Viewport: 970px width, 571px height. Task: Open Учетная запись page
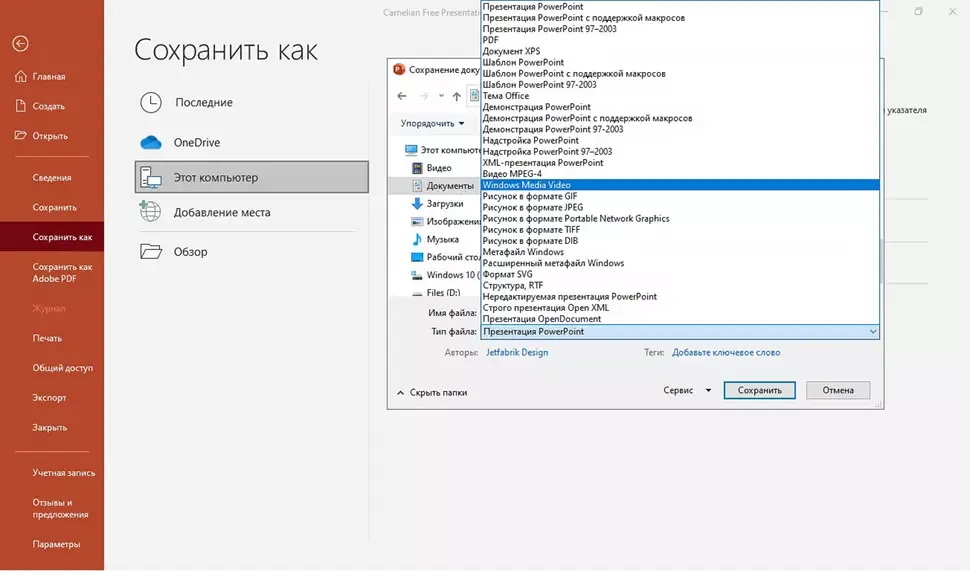point(52,473)
